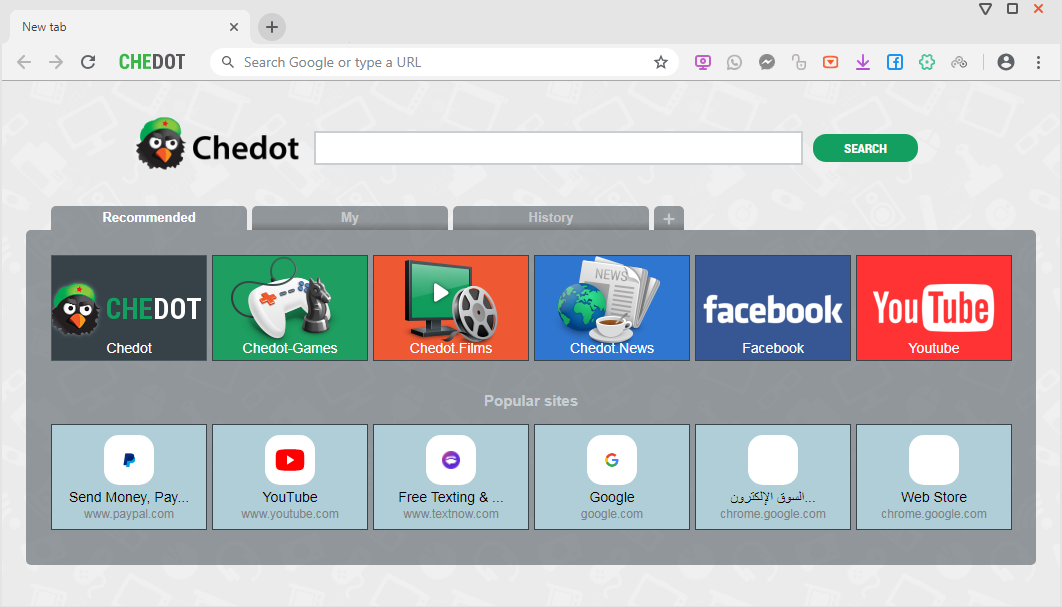Focus the address bar URL field
The image size is (1062, 607).
444,62
